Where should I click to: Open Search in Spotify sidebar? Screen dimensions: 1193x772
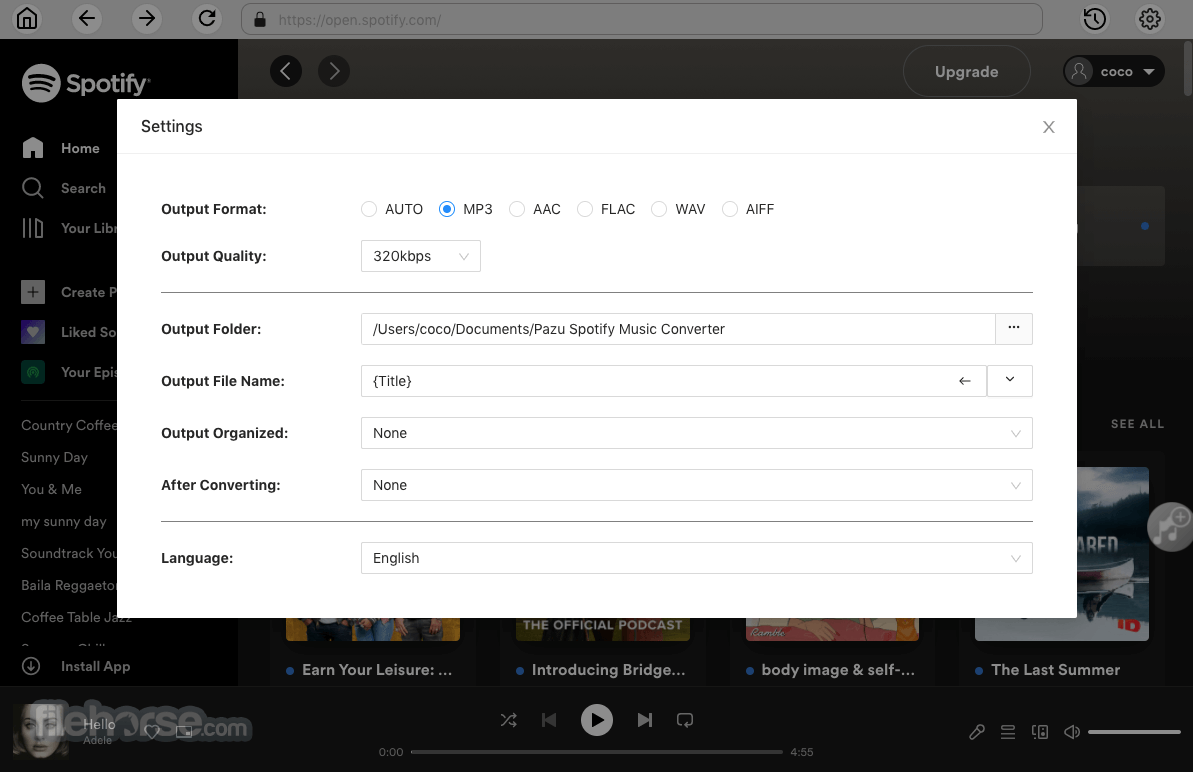pyautogui.click(x=64, y=188)
